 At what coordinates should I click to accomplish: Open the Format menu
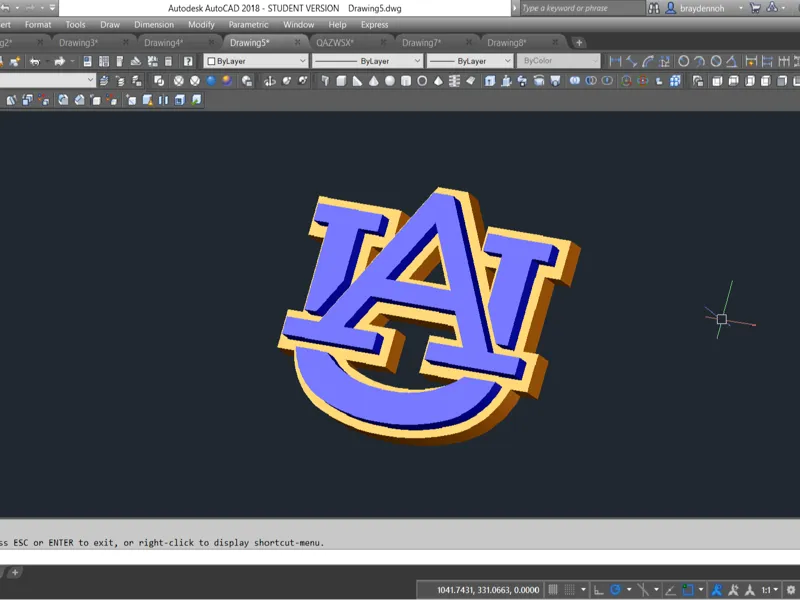[38, 24]
